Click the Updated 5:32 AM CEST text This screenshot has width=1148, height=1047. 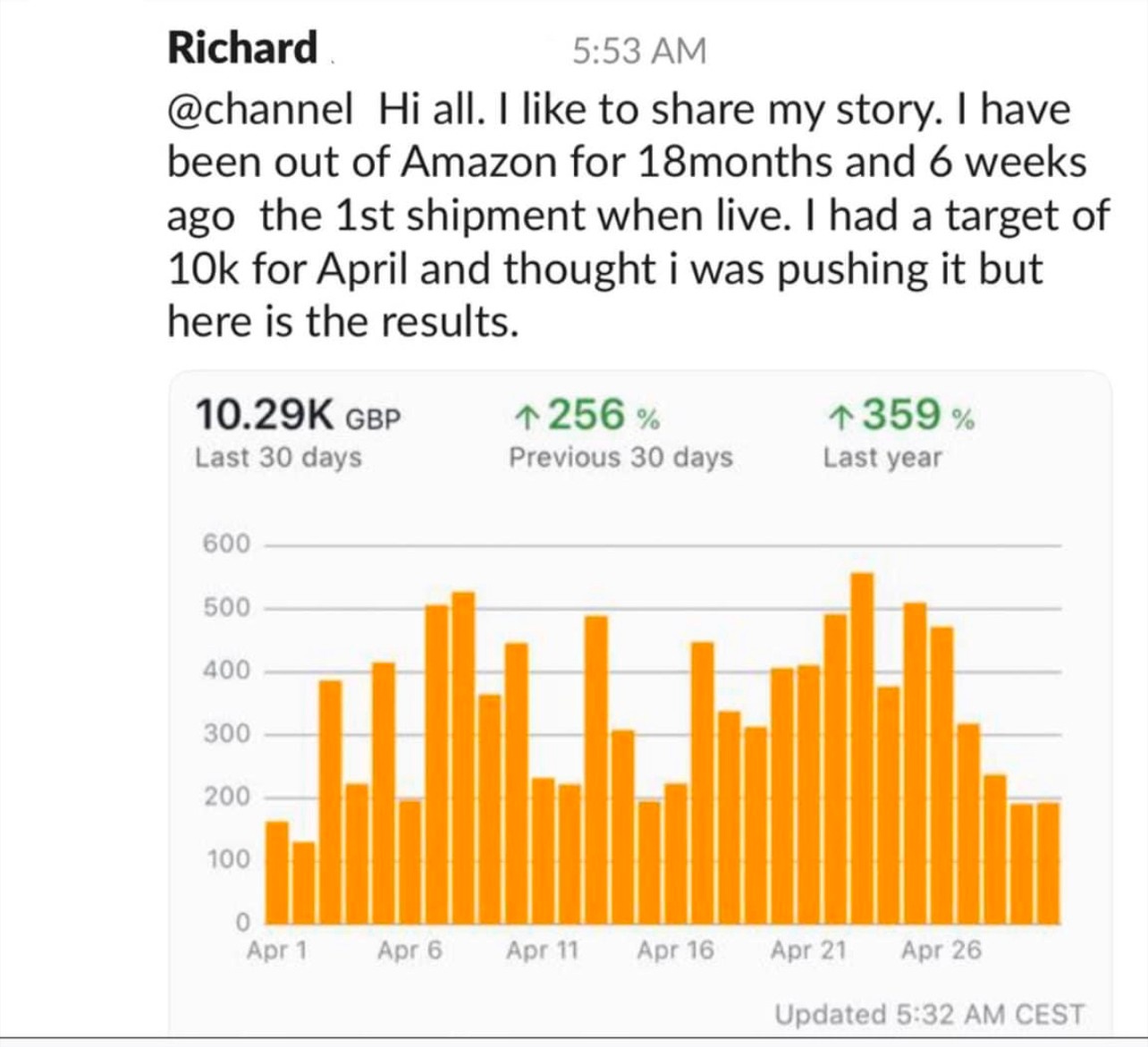point(930,1015)
